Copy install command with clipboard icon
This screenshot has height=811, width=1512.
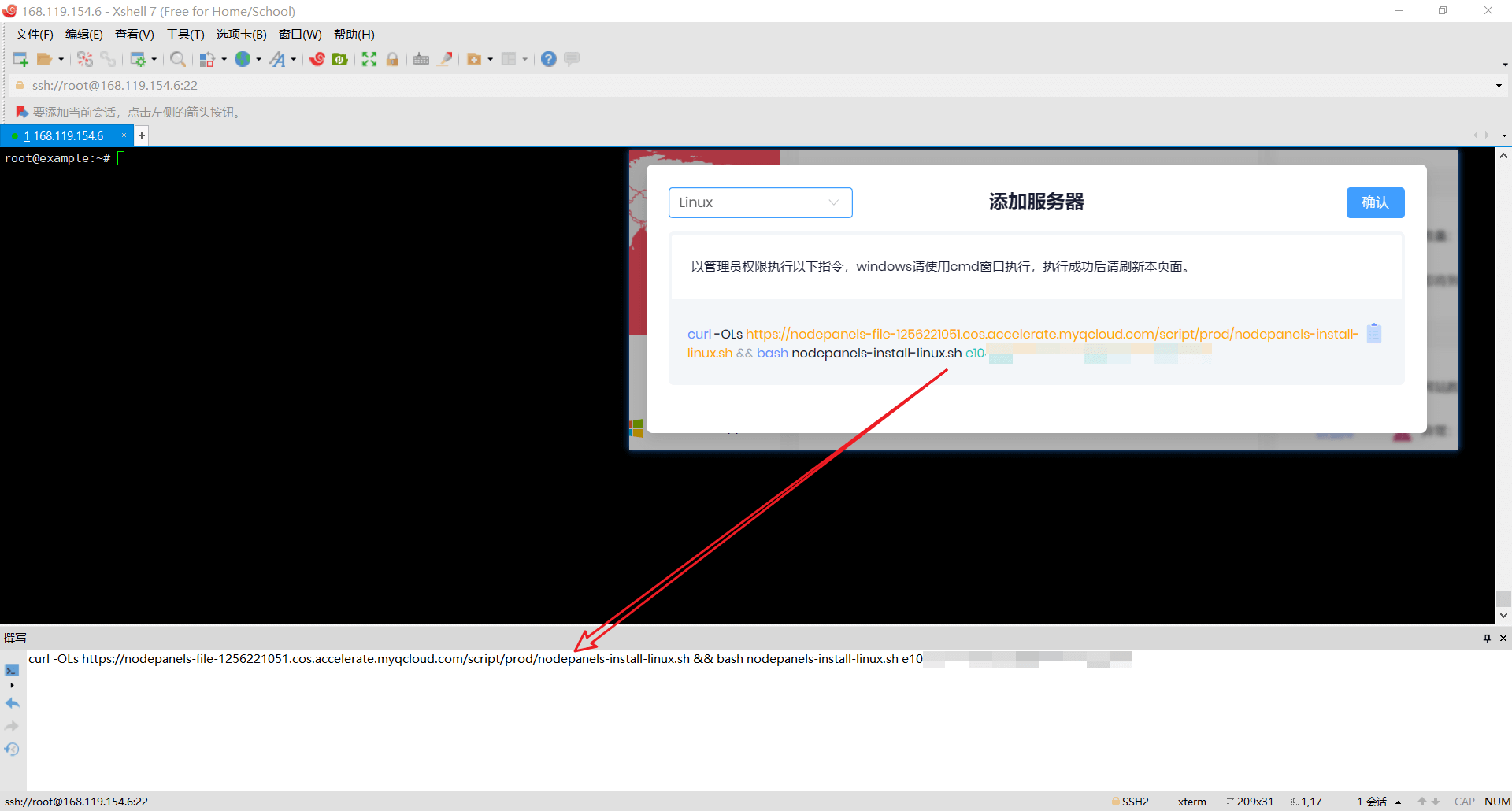[x=1374, y=333]
